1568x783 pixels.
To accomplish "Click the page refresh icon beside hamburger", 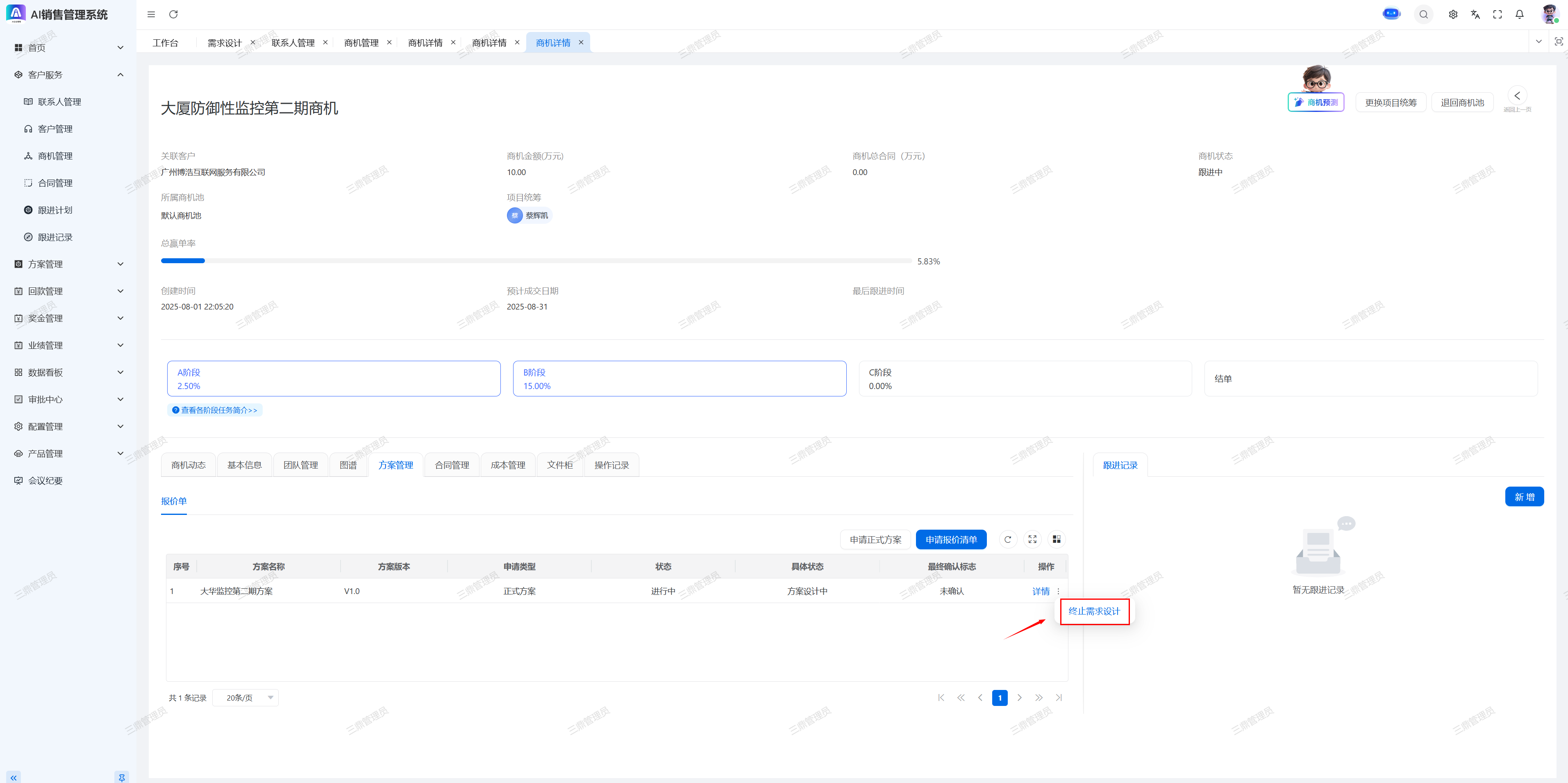I will tap(173, 15).
